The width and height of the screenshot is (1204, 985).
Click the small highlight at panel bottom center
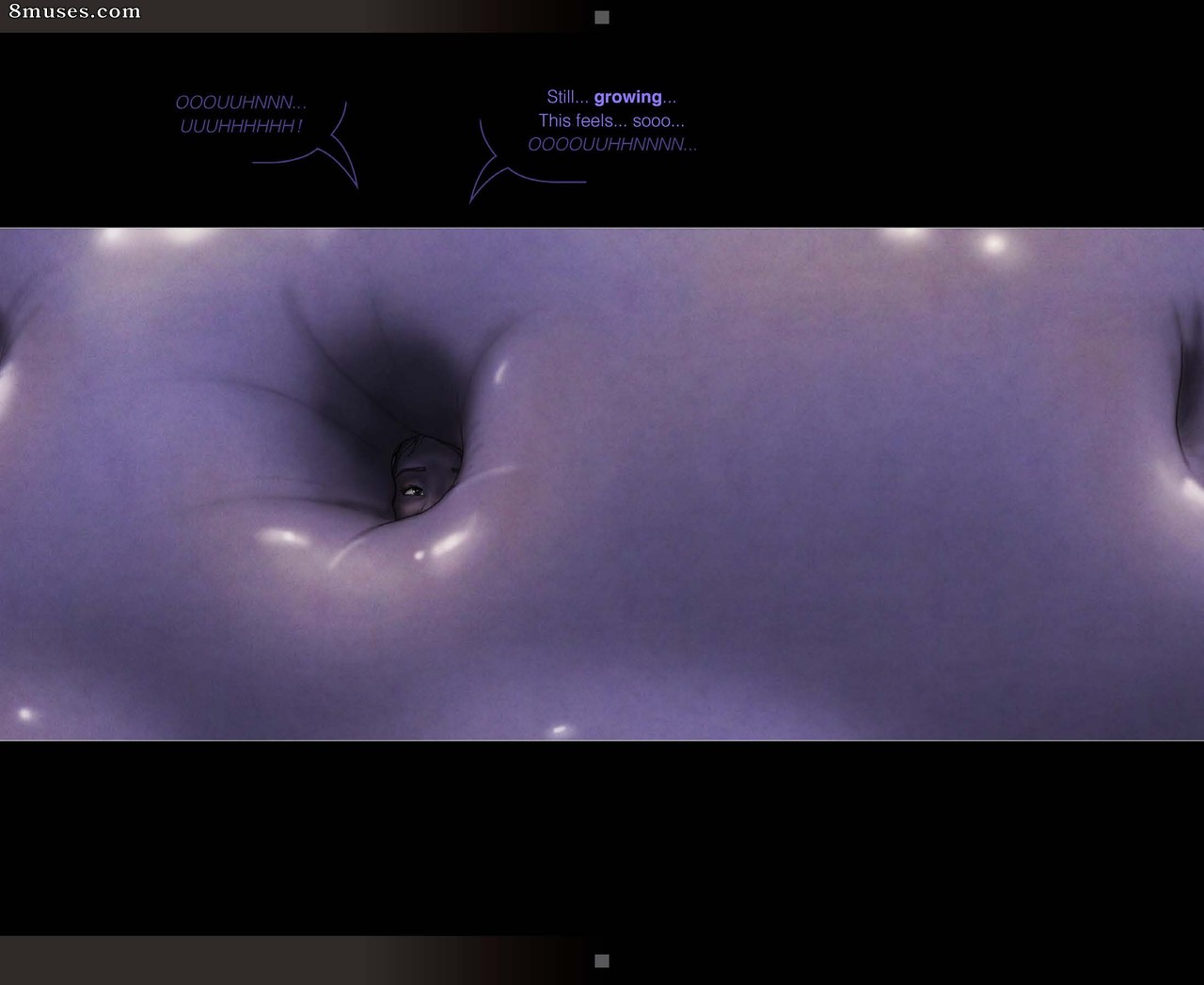(560, 729)
